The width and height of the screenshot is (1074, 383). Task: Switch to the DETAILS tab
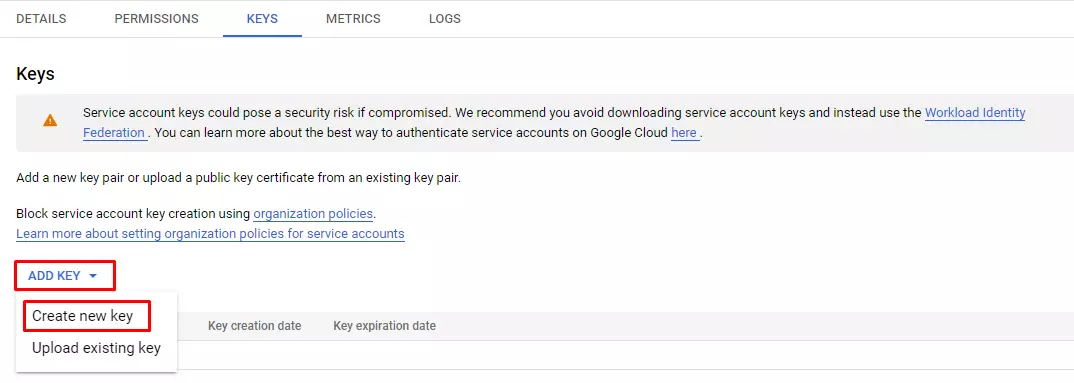(41, 18)
